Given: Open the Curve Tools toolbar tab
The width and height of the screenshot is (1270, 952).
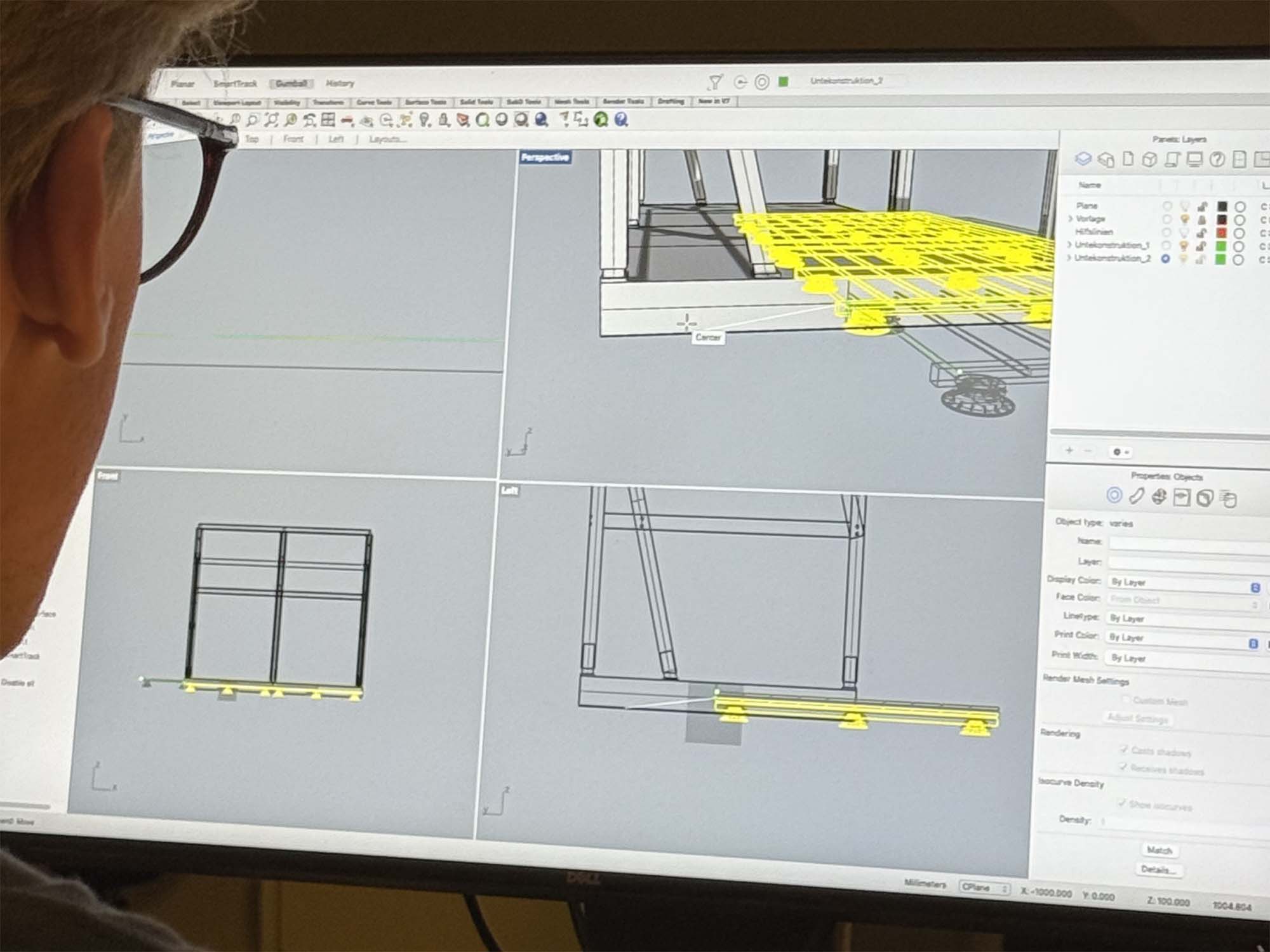Looking at the screenshot, I should click(374, 102).
